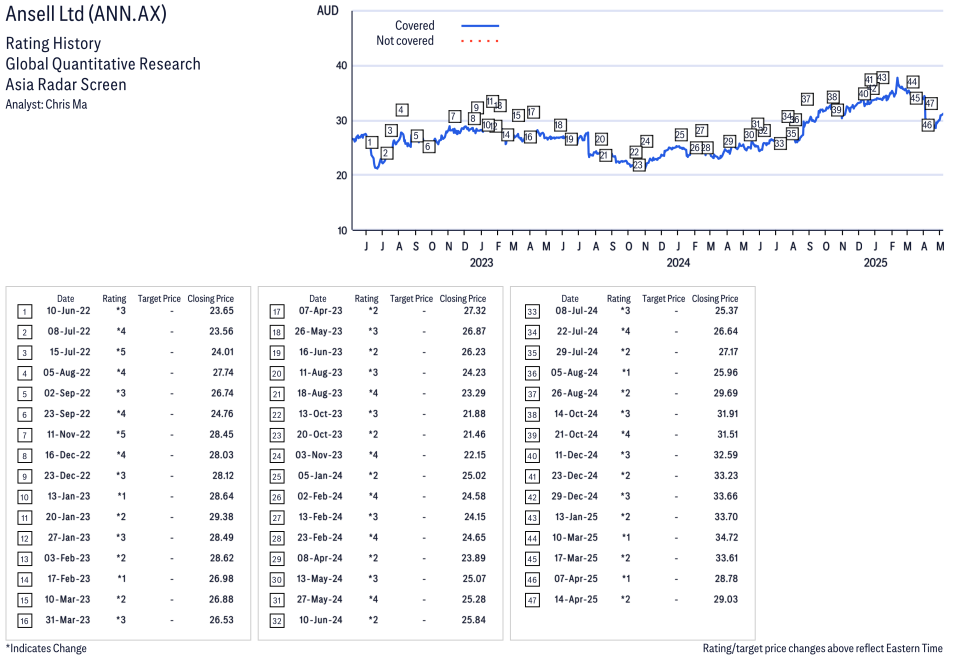Click the '10-Jun-24' date cell

[x=321, y=620]
